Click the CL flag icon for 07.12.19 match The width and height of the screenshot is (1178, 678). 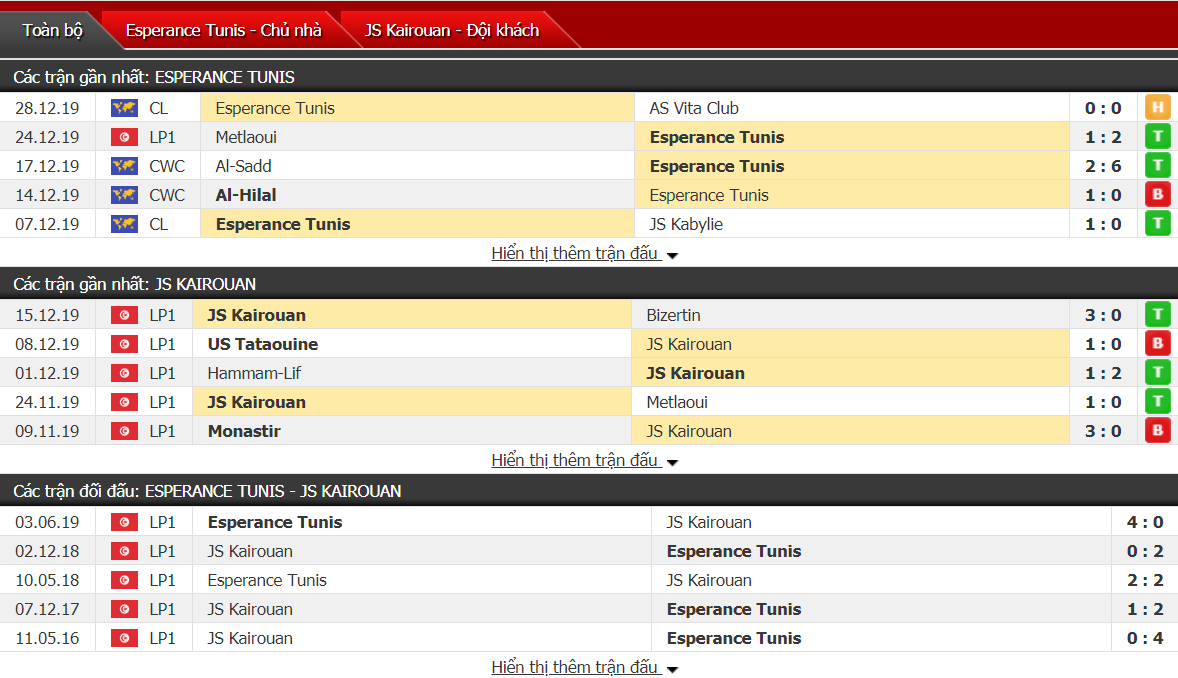tap(124, 224)
